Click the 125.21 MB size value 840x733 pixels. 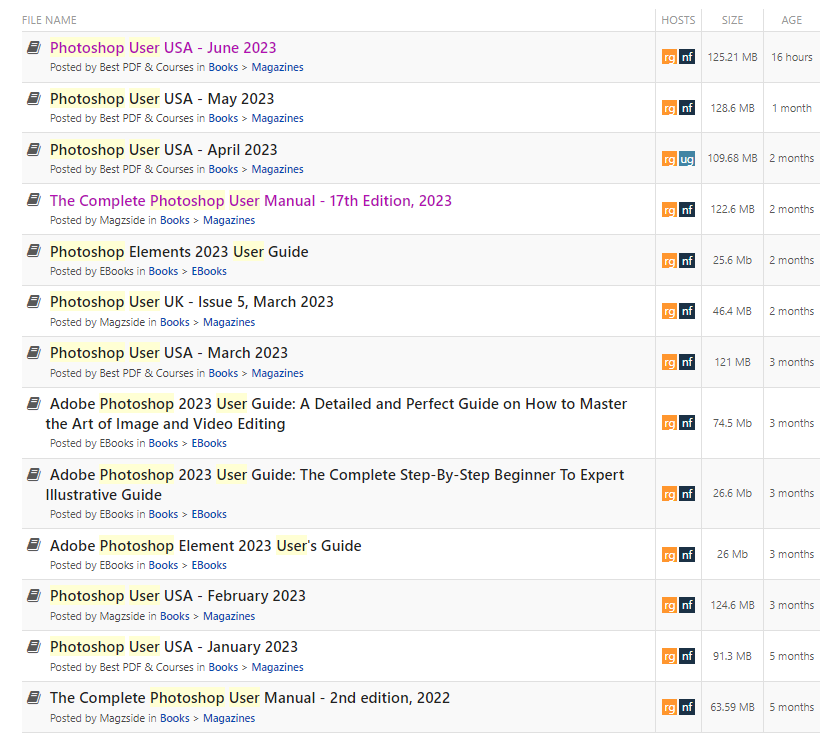click(x=732, y=57)
